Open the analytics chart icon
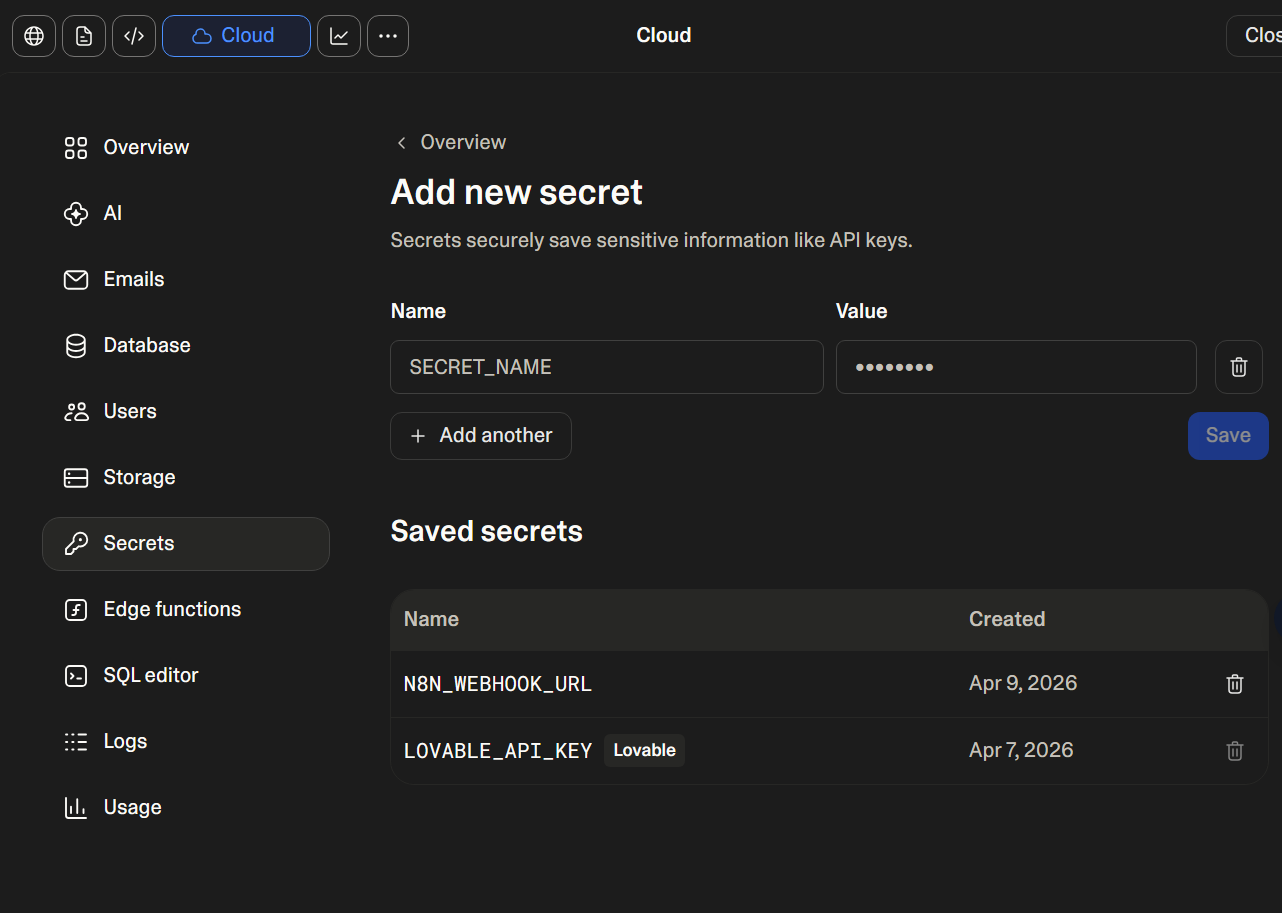The image size is (1282, 913). pyautogui.click(x=339, y=36)
